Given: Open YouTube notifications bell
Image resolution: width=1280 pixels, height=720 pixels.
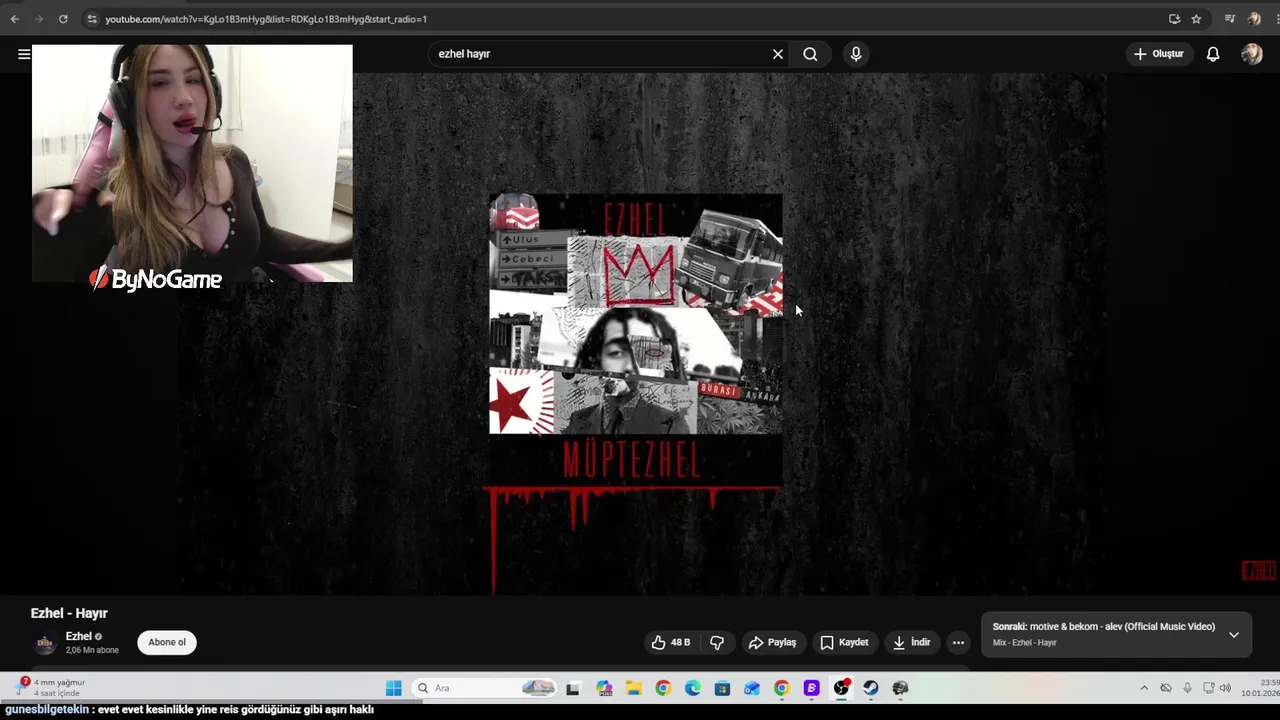Looking at the screenshot, I should 1213,54.
